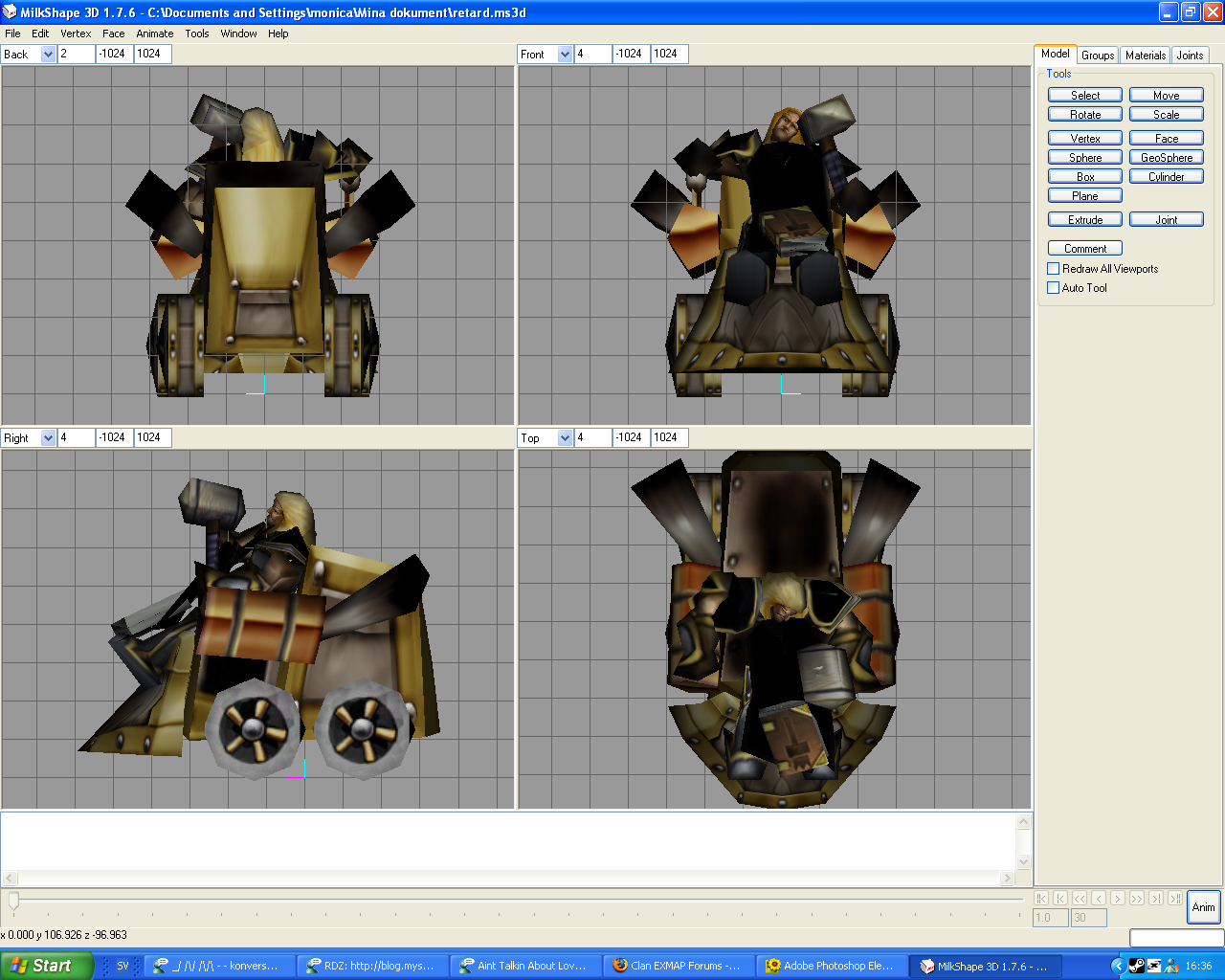Screen dimensions: 1225x980
Task: Open the Front viewport view dropdown
Action: [x=565, y=55]
